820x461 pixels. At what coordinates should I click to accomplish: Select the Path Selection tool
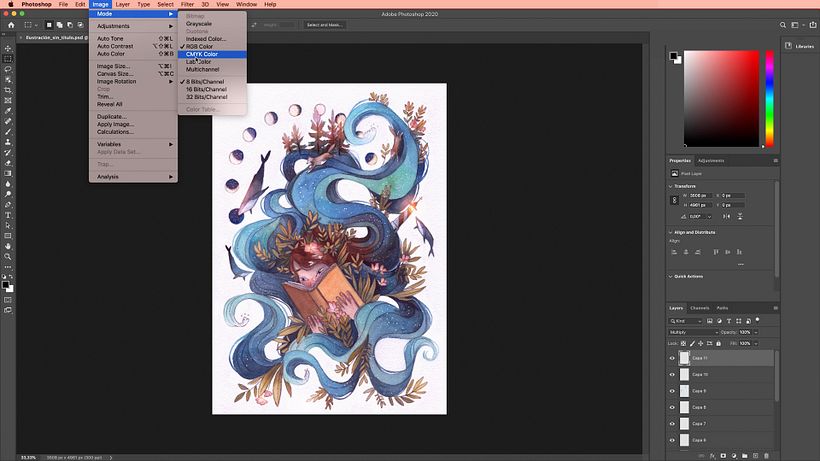[8, 226]
